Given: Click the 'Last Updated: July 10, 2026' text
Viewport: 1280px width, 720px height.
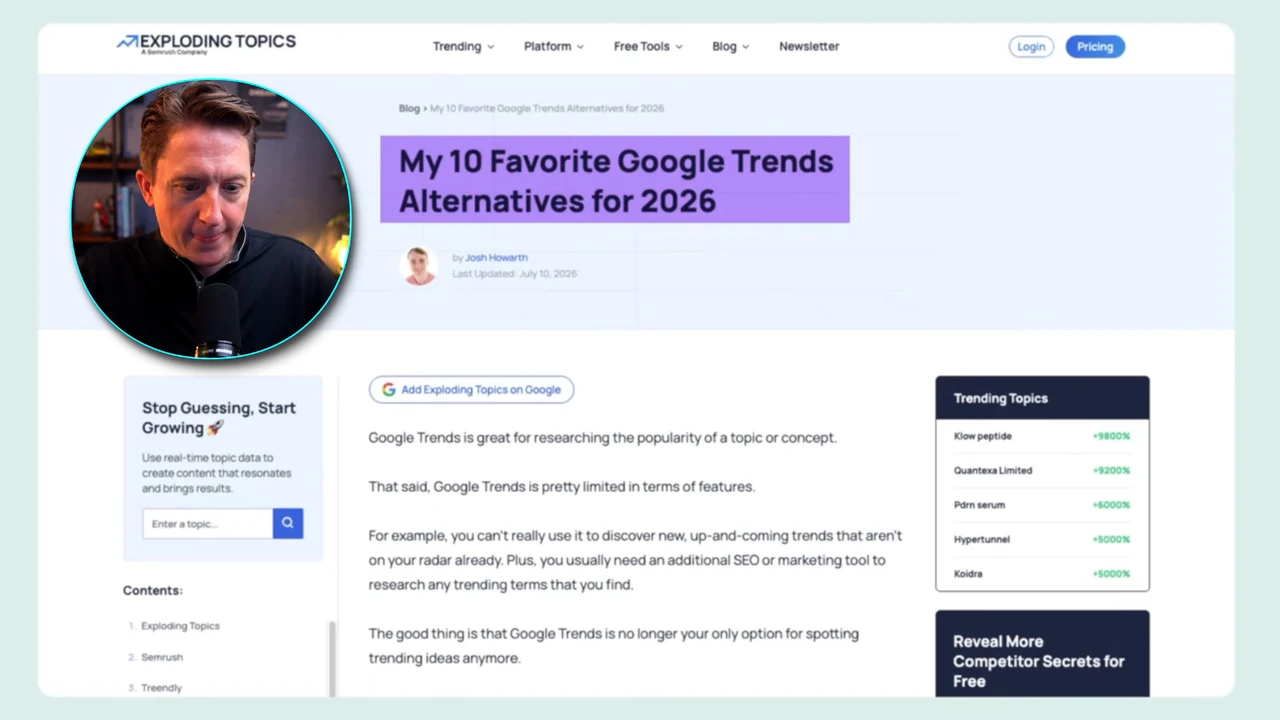Looking at the screenshot, I should pyautogui.click(x=514, y=274).
